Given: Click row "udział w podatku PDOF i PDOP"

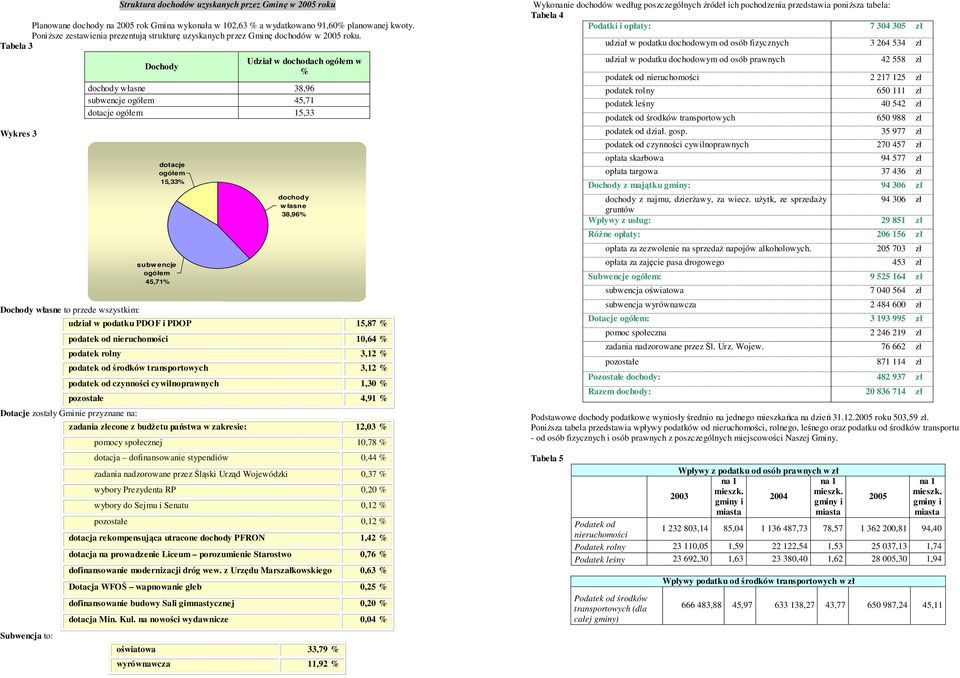Looking at the screenshot, I should coord(228,323).
